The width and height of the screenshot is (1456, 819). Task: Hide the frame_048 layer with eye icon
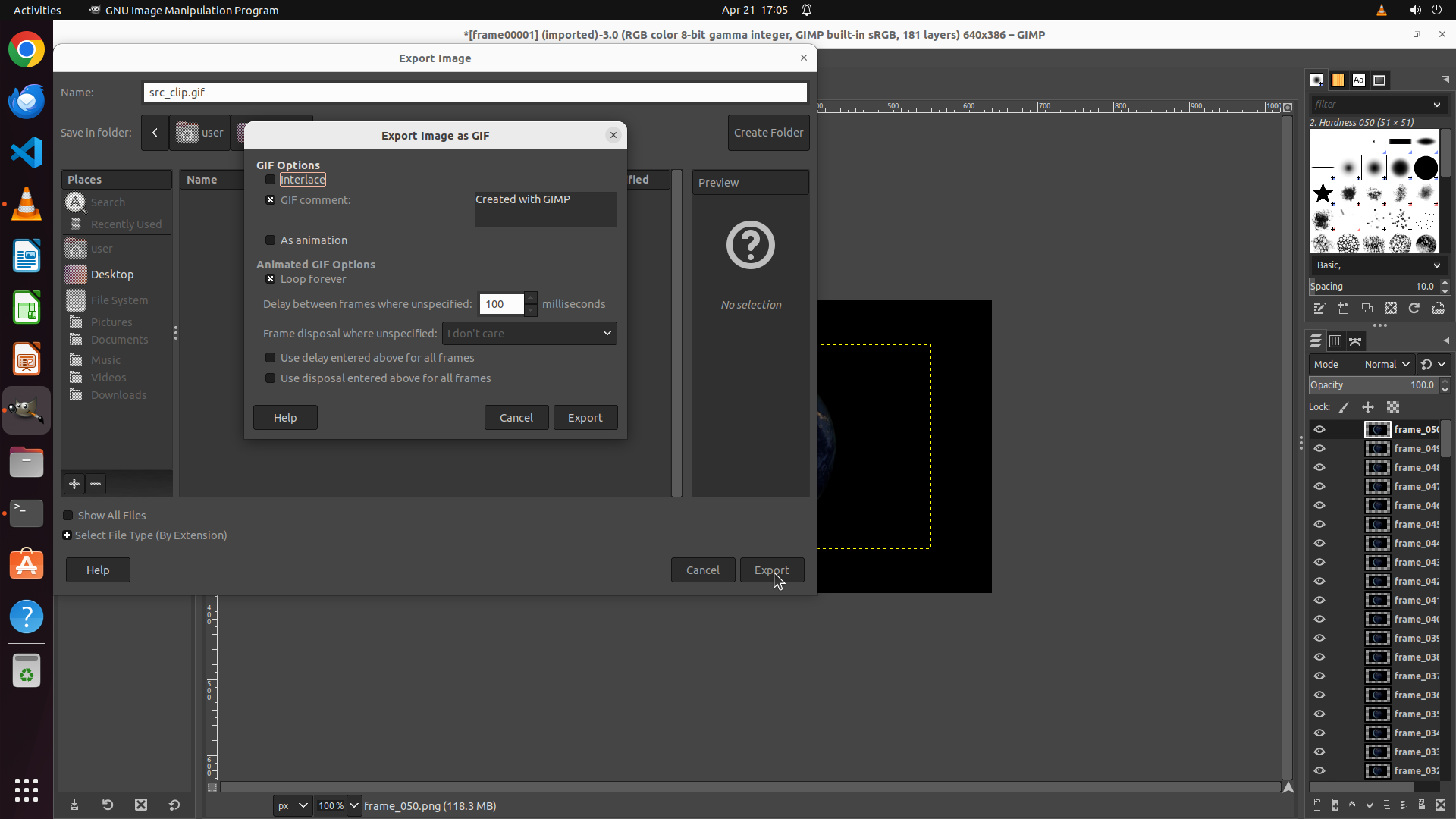(1319, 467)
